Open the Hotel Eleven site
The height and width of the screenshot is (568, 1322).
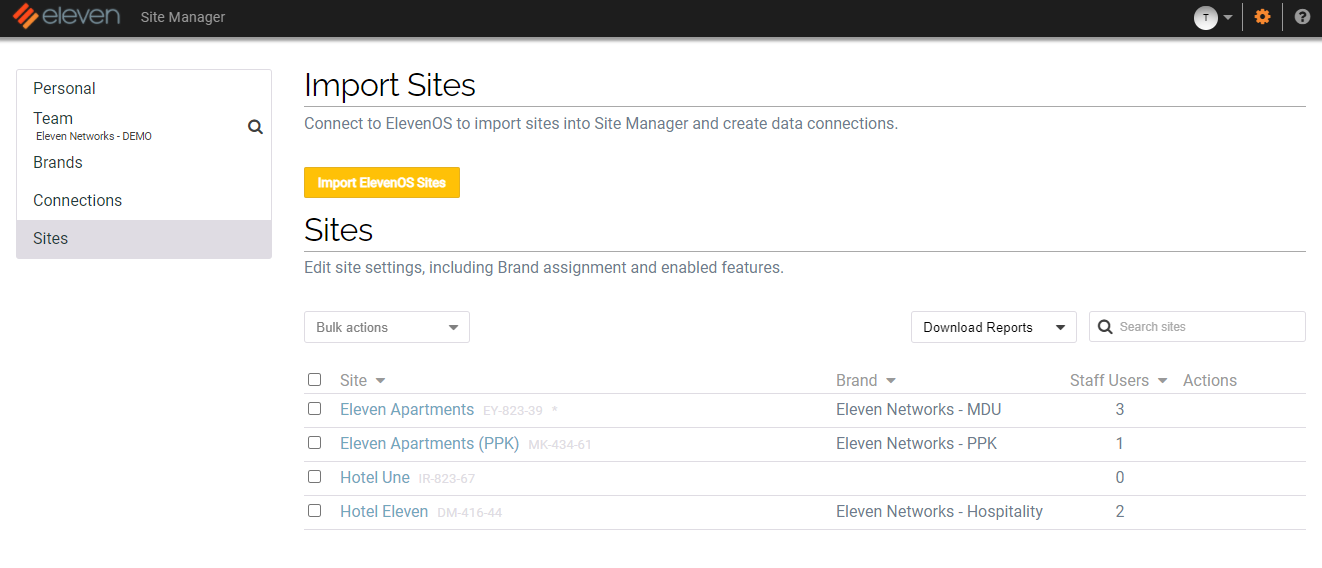click(384, 511)
